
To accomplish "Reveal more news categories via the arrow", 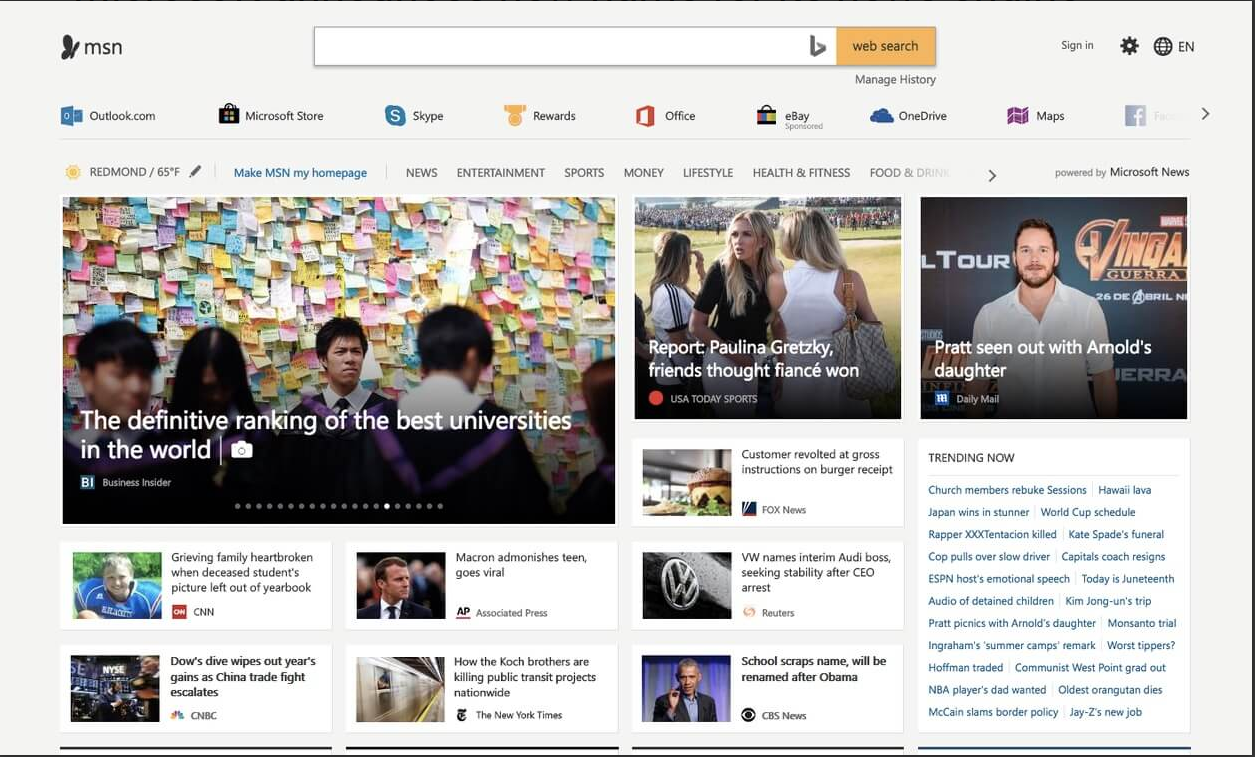I will 992,174.
